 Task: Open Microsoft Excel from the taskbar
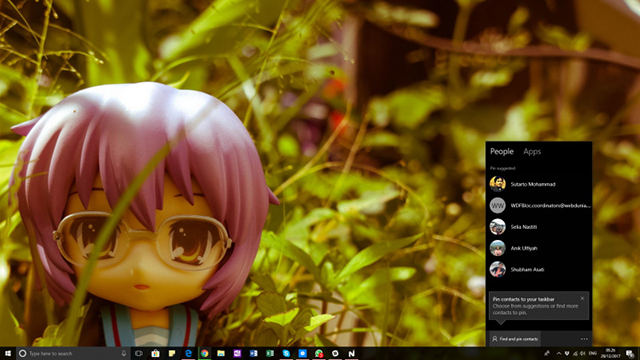[x=270, y=353]
